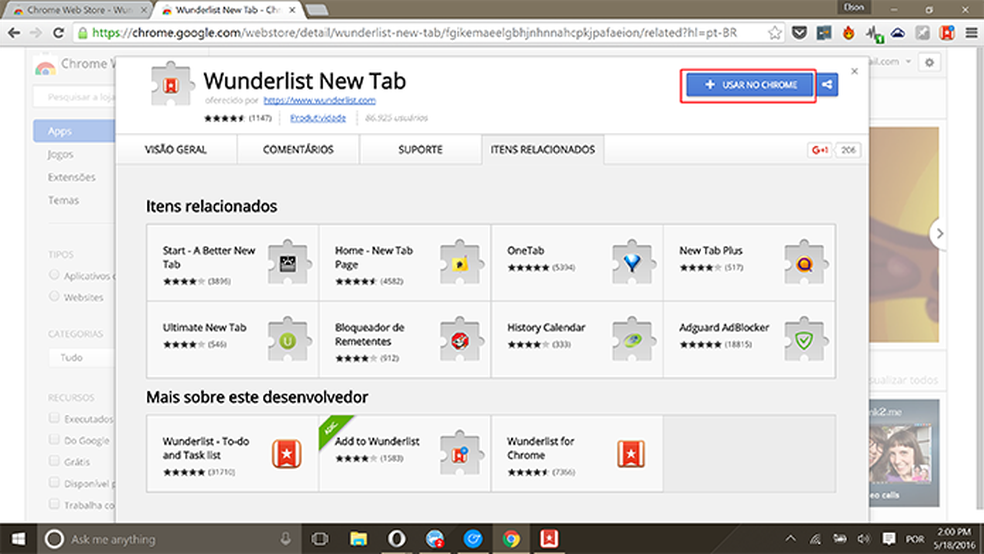Screen dimensions: 984x554
Task: Click the Usar no Chrome button
Action: 749,85
